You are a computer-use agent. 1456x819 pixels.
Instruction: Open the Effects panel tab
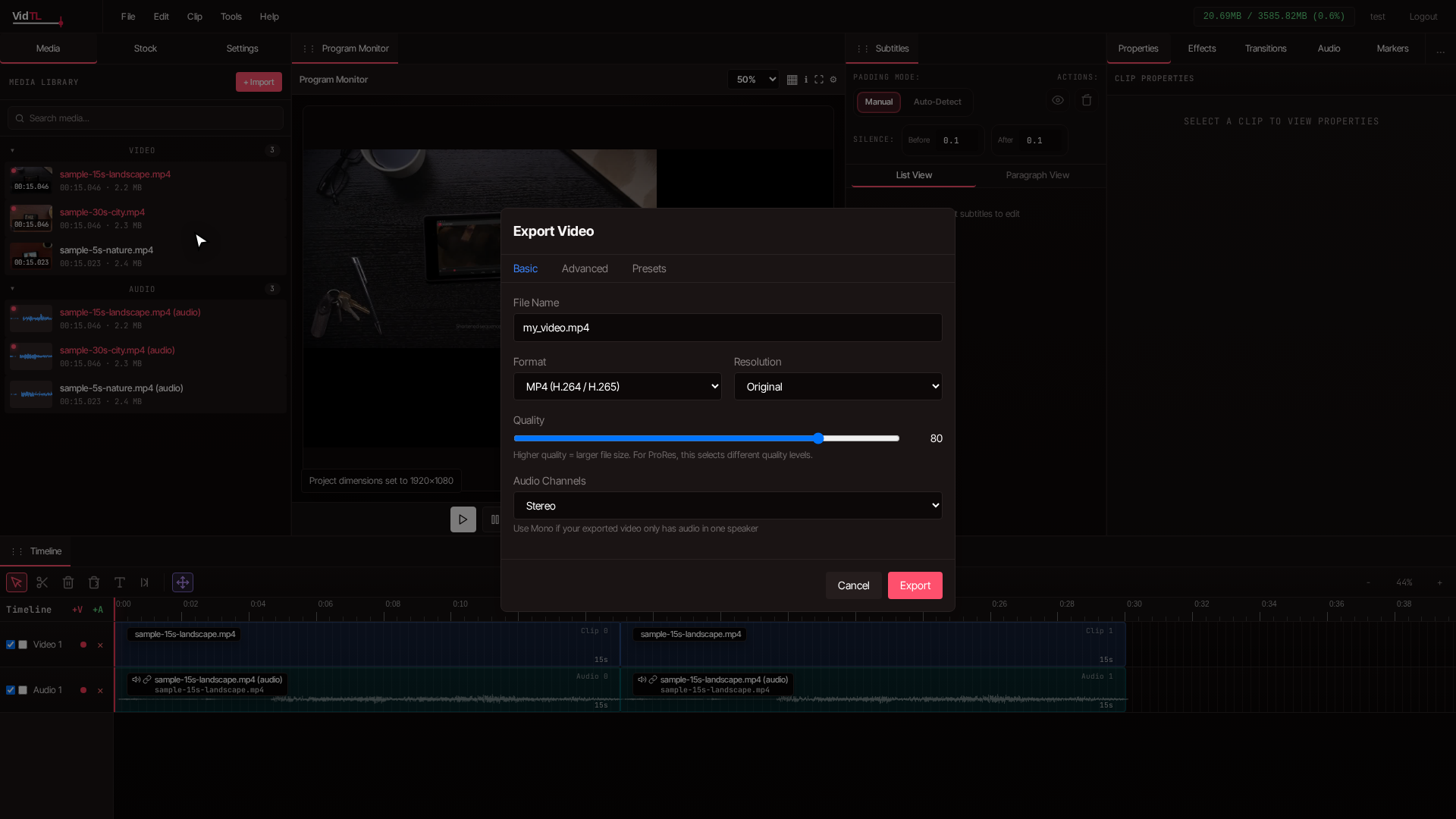point(1202,49)
